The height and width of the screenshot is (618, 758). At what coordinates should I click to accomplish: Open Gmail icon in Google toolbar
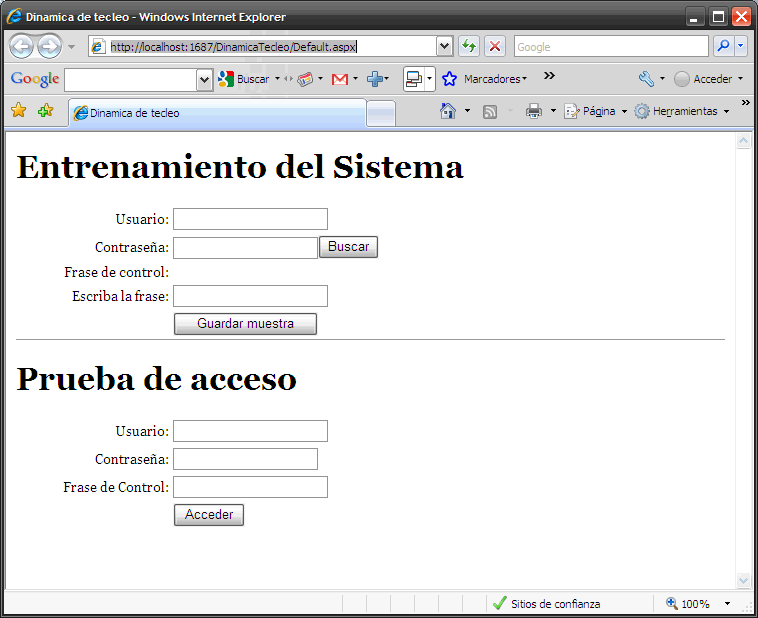click(340, 79)
